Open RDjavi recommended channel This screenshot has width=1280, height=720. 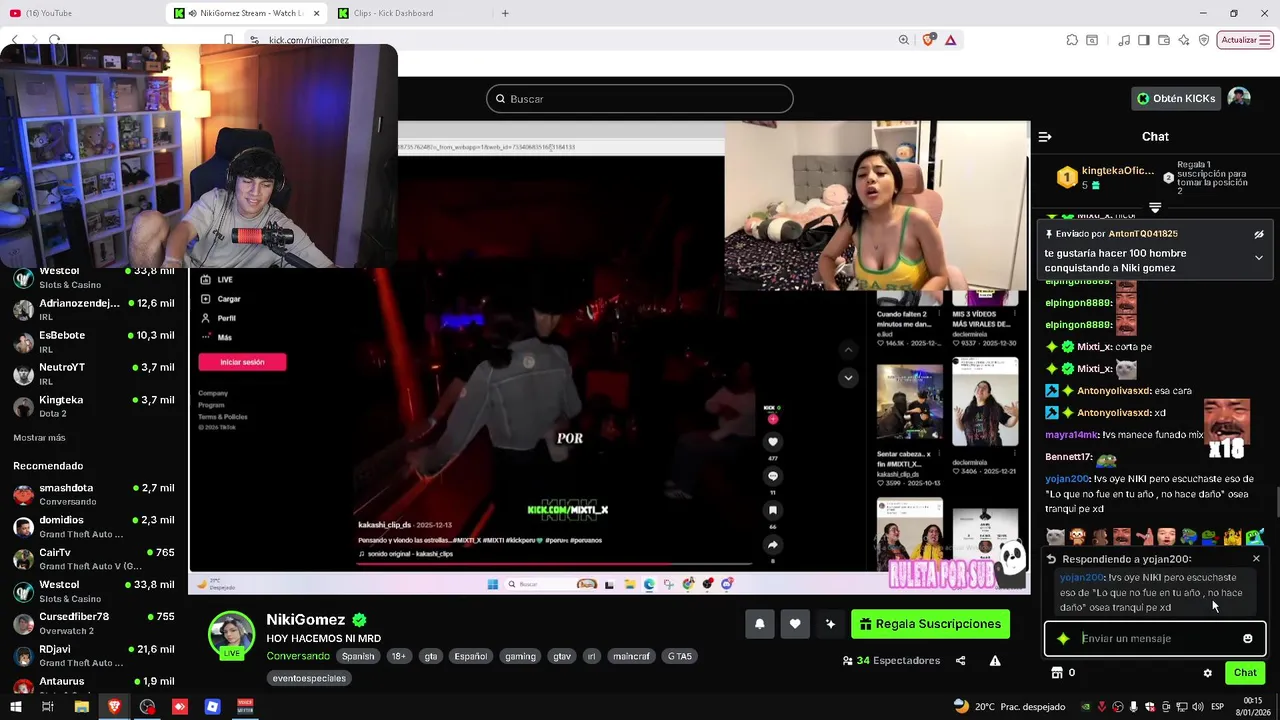click(94, 655)
